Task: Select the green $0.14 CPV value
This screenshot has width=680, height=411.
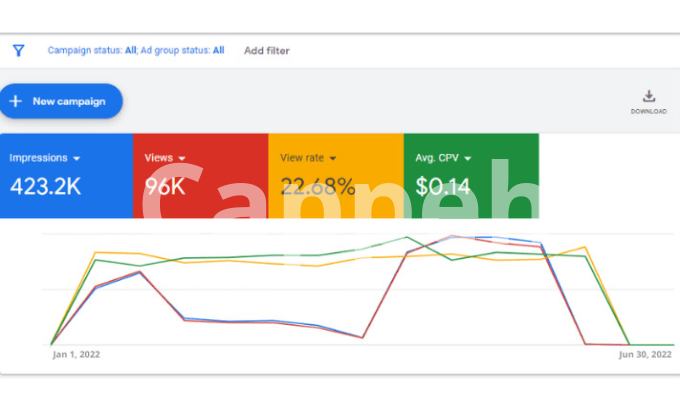Action: coord(444,186)
